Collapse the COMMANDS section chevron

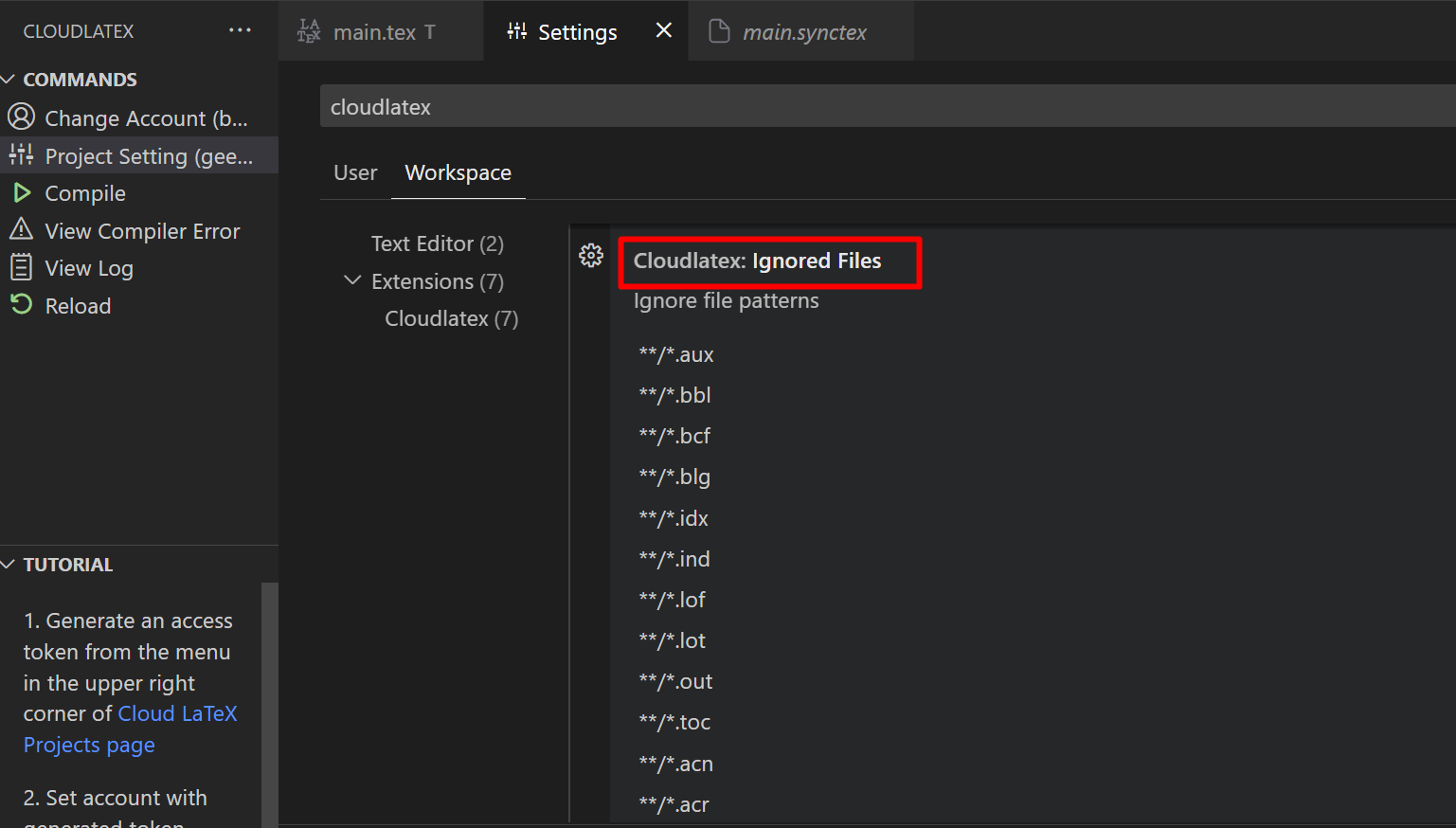pyautogui.click(x=9, y=79)
